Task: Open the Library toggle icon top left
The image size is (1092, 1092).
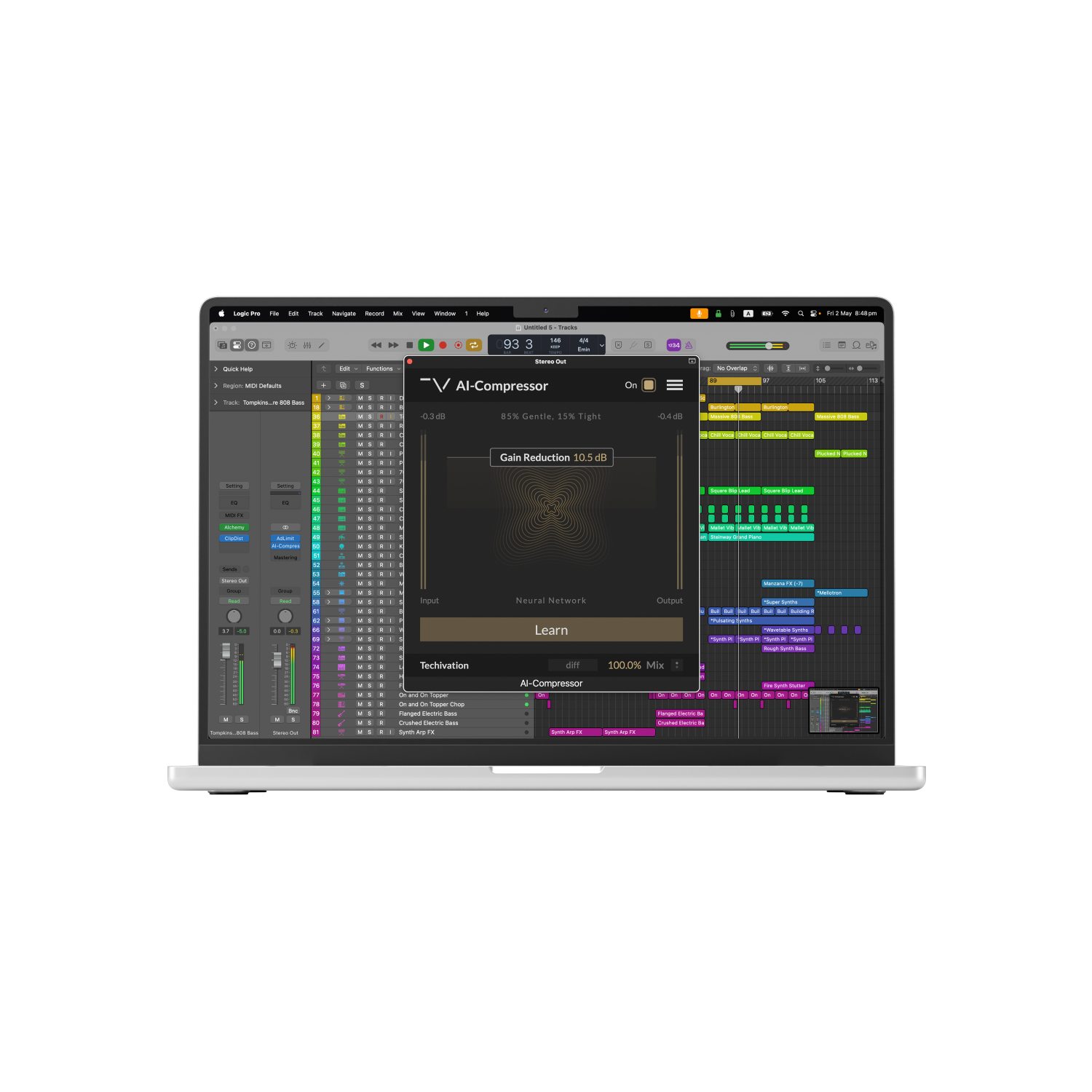Action: pos(222,345)
